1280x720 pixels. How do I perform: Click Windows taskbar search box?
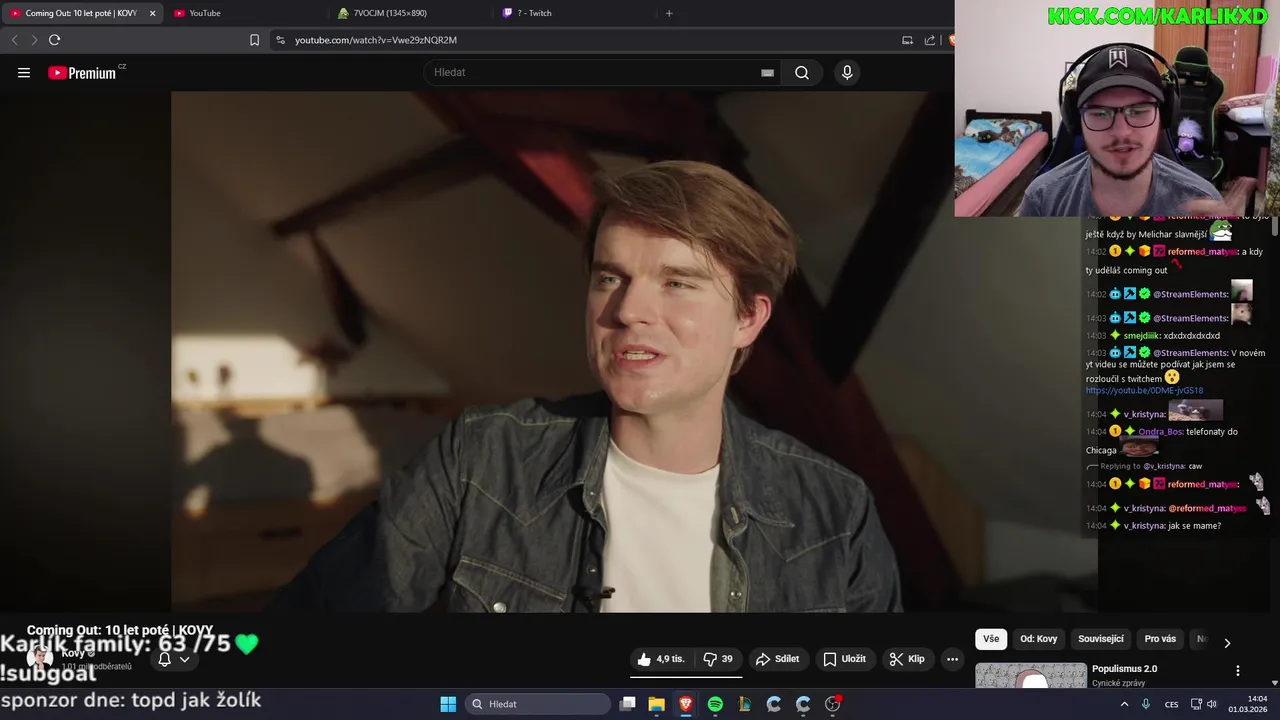[539, 704]
